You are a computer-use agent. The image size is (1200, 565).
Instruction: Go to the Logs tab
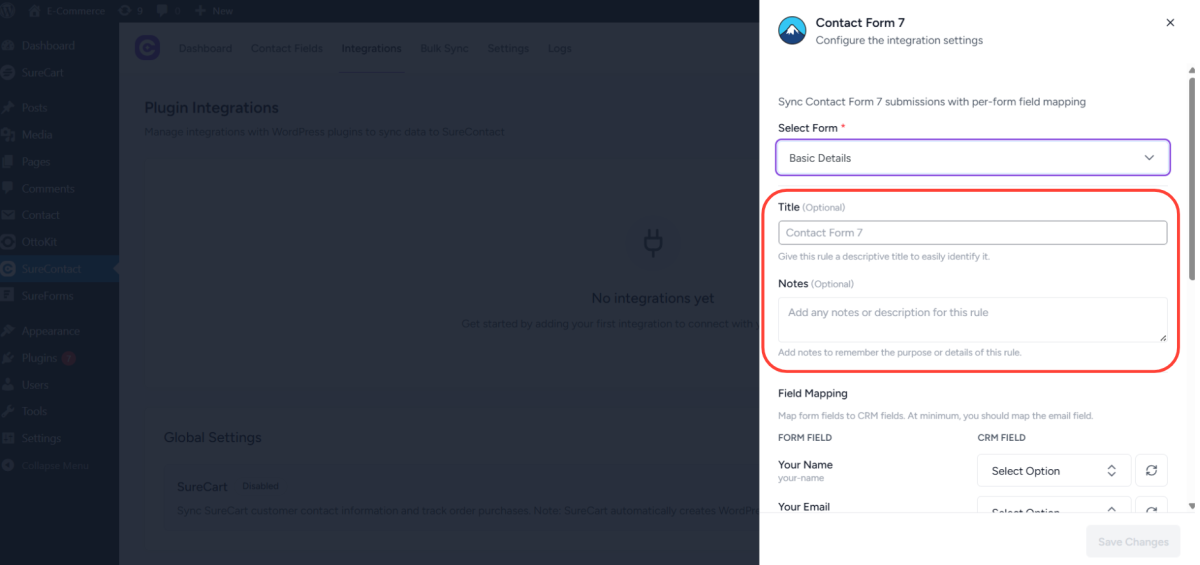pyautogui.click(x=560, y=48)
